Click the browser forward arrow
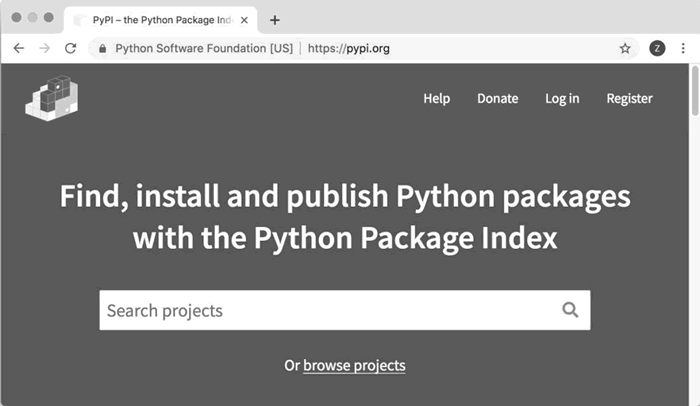700x406 pixels. [44, 48]
